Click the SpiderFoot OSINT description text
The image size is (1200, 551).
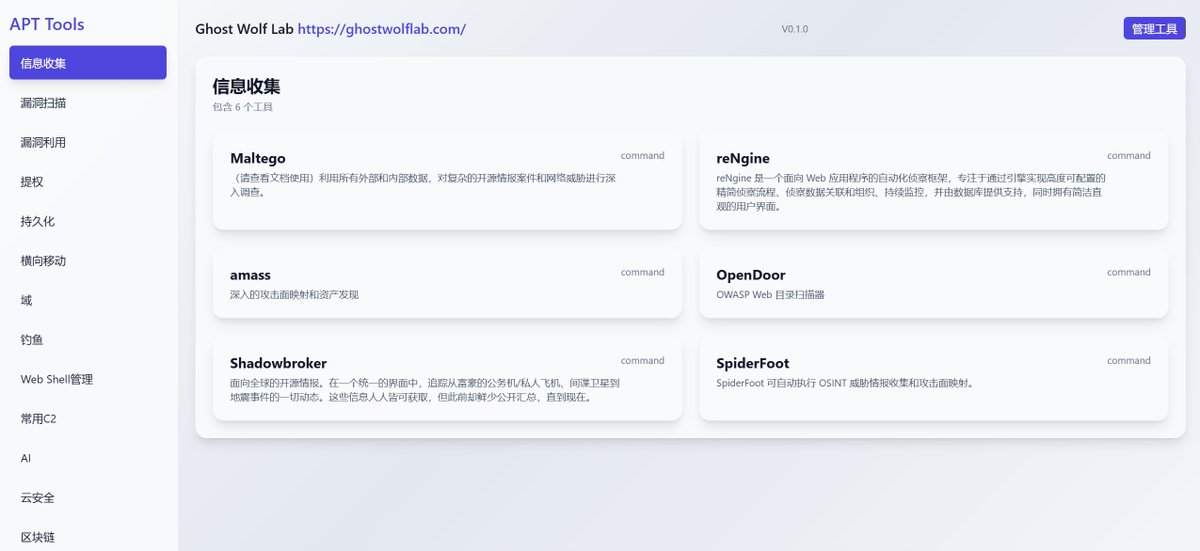[845, 383]
